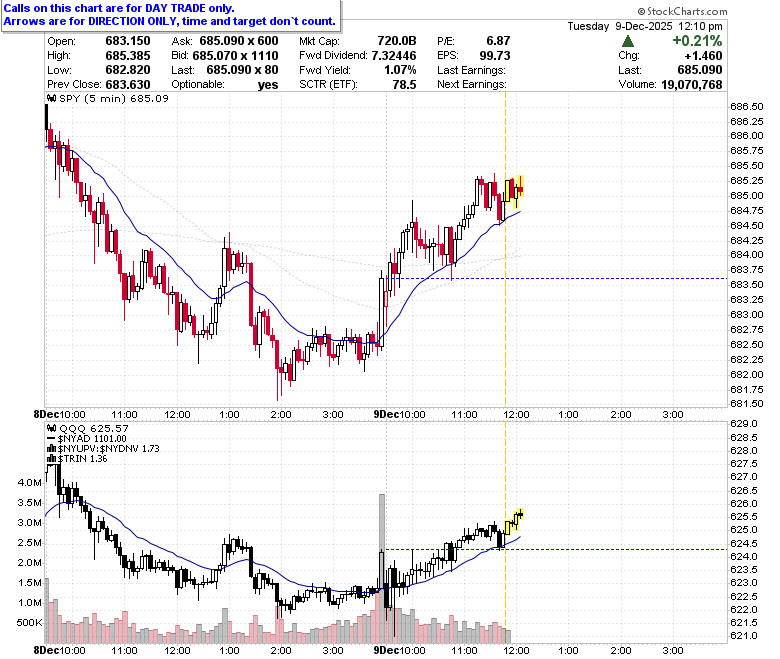Select the '$NYAD 1101.00' legend entry
This screenshot has height=659, width=780.
coord(92,439)
